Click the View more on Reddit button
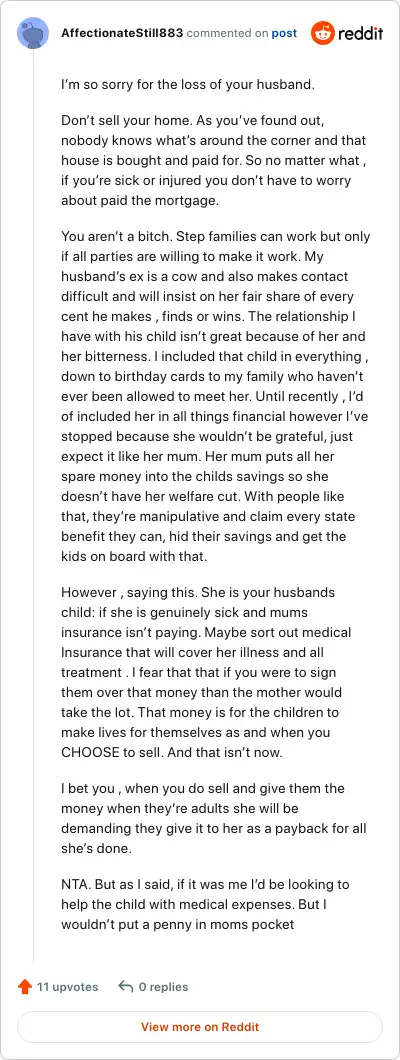 coord(200,1027)
